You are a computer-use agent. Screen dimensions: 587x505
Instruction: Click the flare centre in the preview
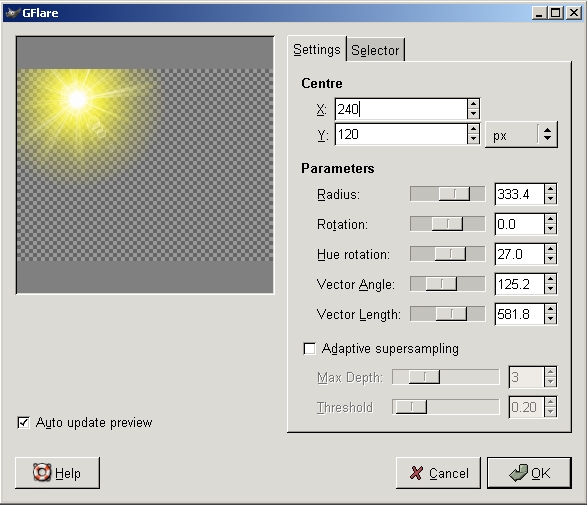pos(77,99)
